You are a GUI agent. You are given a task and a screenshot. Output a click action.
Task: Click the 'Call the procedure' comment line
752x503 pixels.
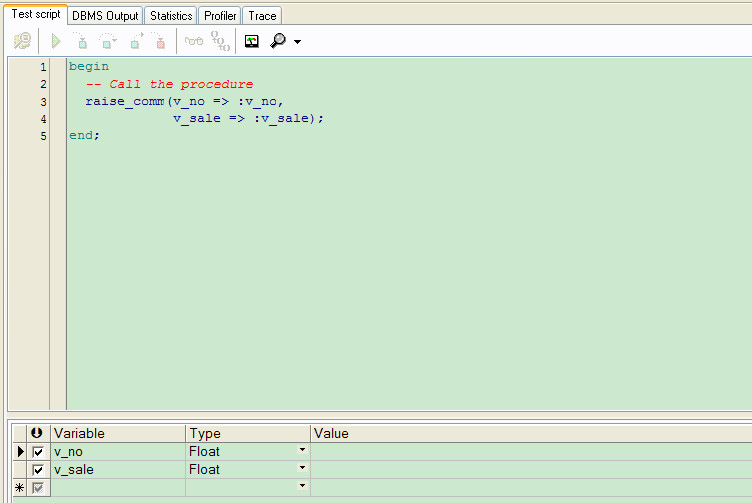[169, 84]
